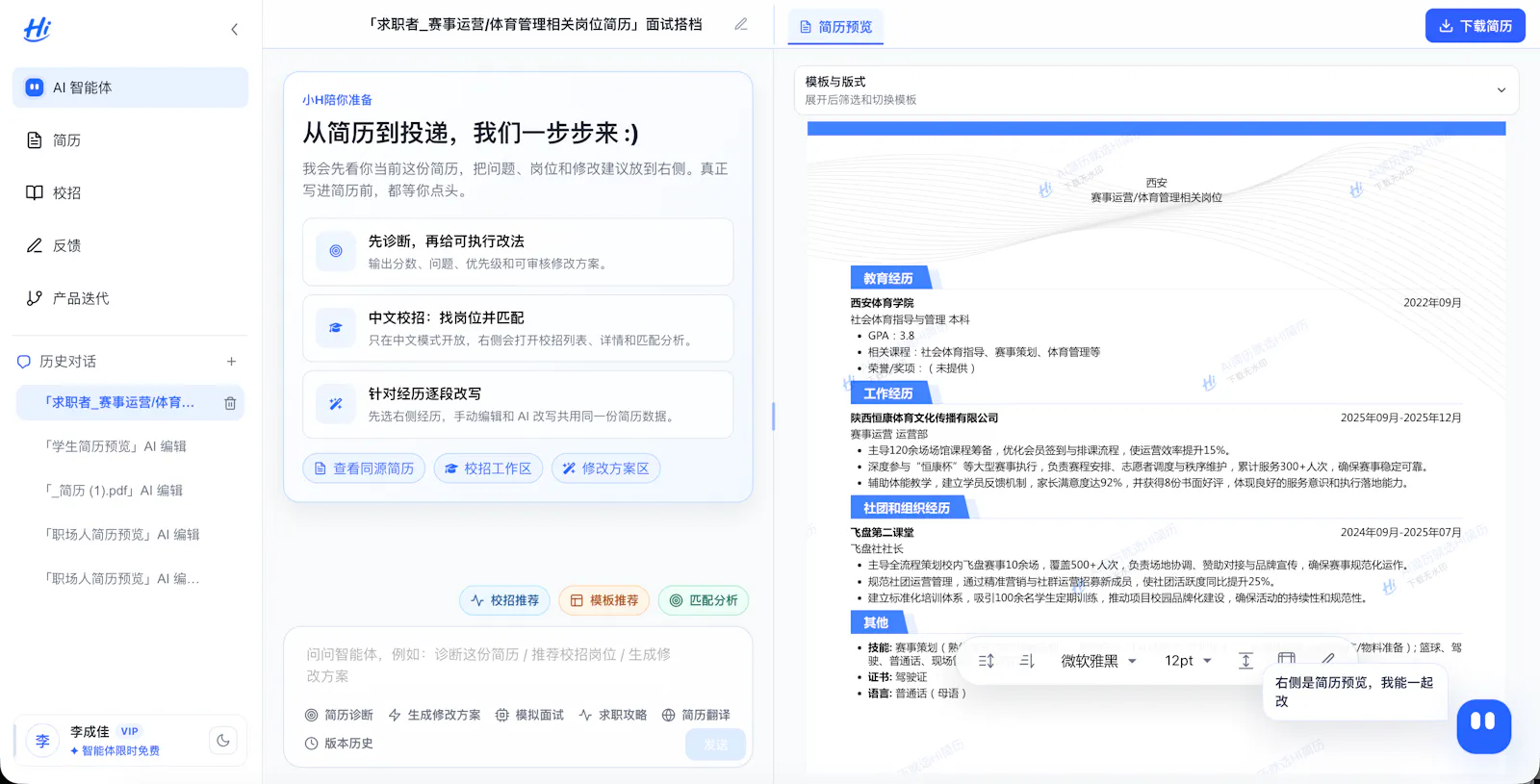Select the 中文校招：找岗位并匹配 card
The height and width of the screenshot is (784, 1540).
click(518, 328)
